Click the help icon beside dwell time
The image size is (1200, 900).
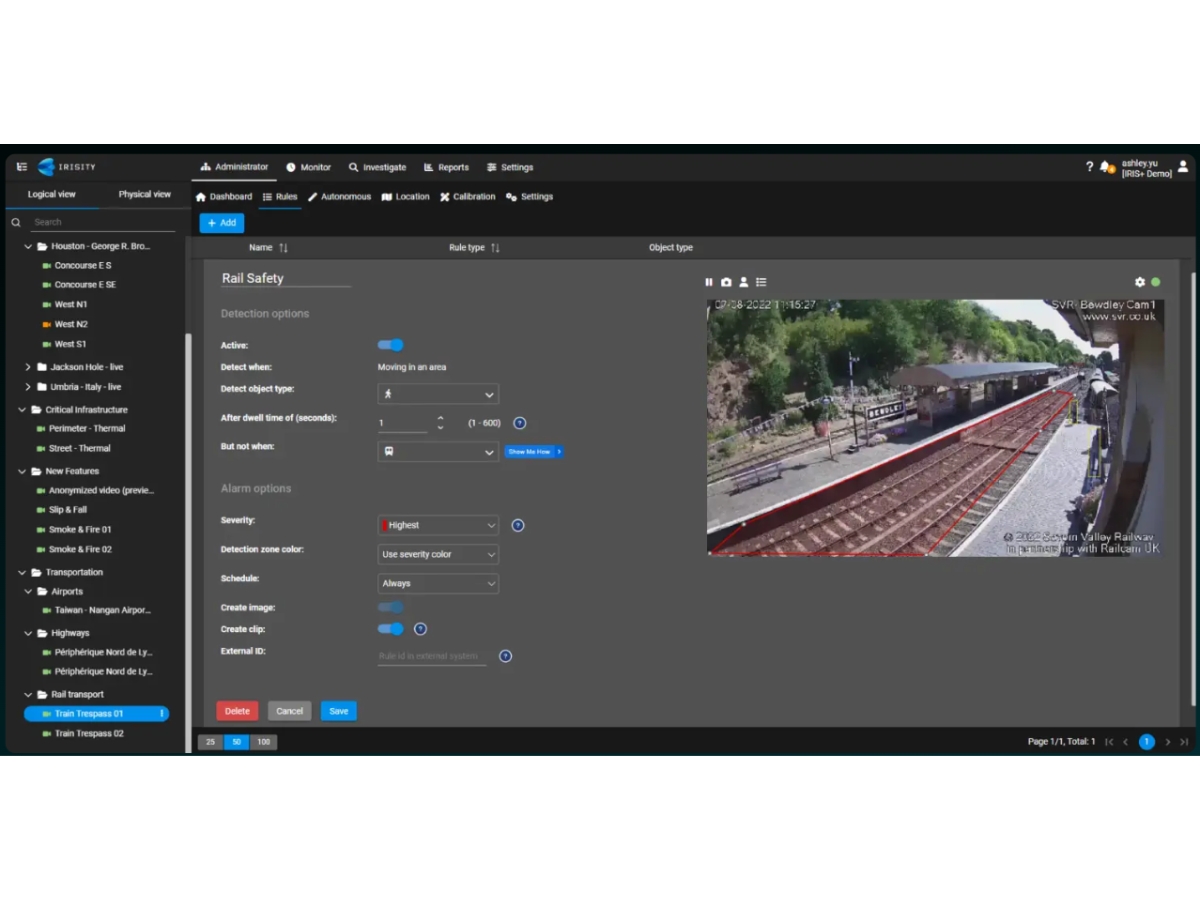coord(519,423)
